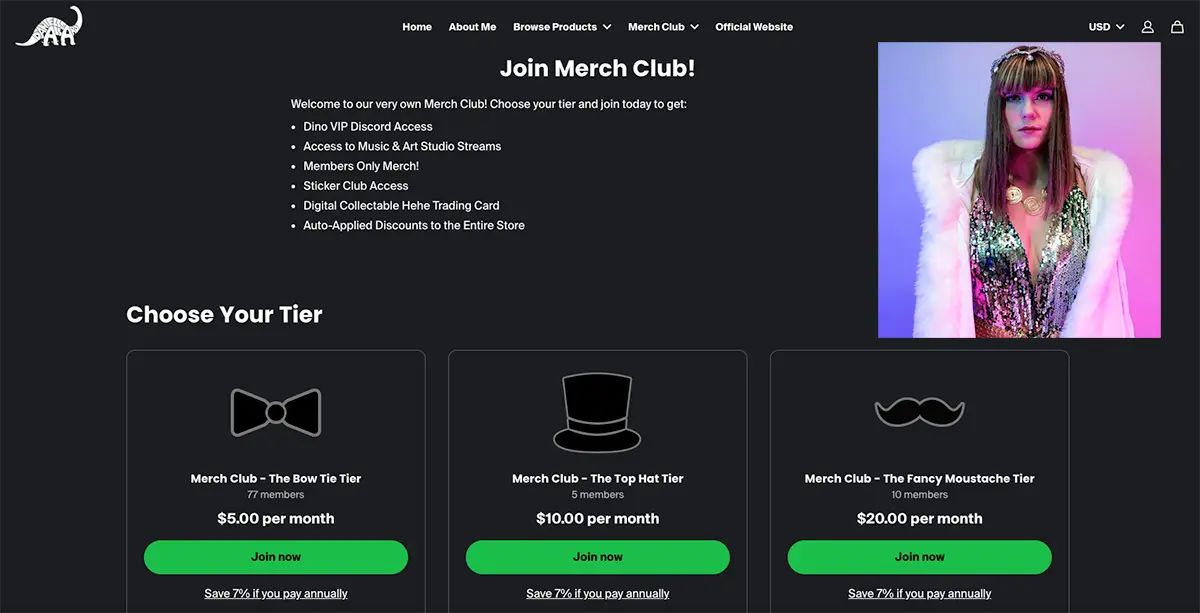The height and width of the screenshot is (613, 1200).
Task: Join now for the Fancy Moustache Tier
Action: [x=920, y=557]
